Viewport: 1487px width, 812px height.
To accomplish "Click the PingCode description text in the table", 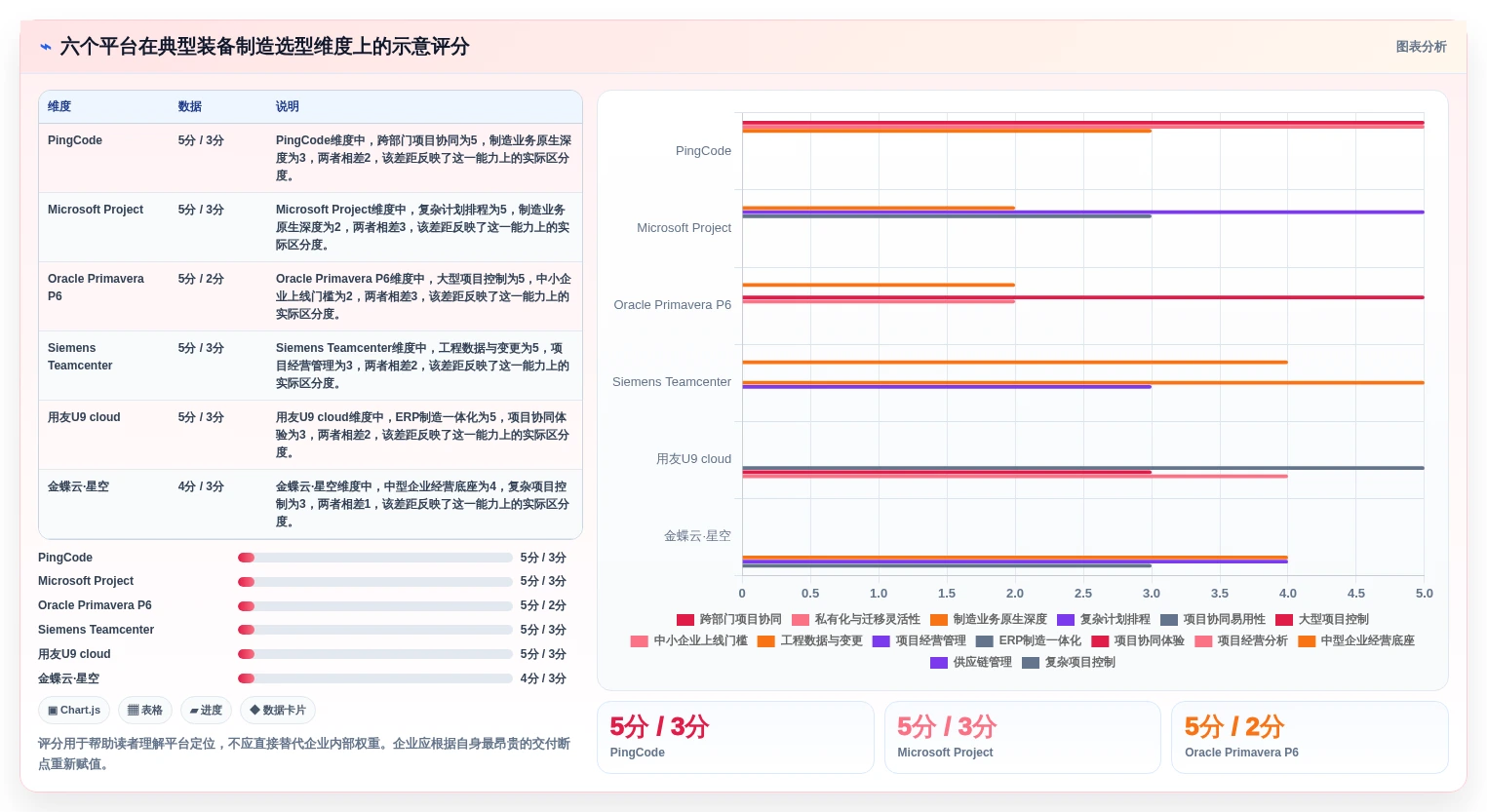I will pos(423,158).
